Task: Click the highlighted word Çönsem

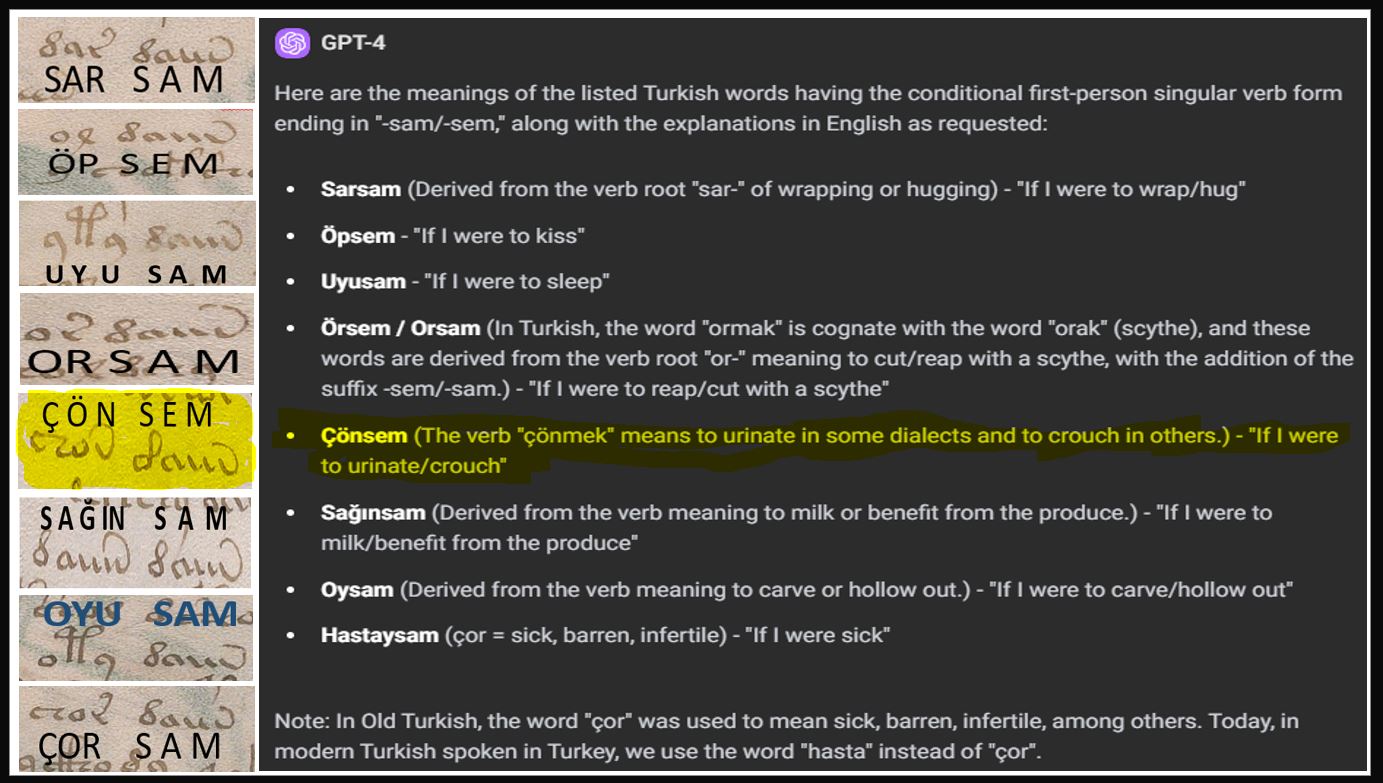Action: coord(364,436)
